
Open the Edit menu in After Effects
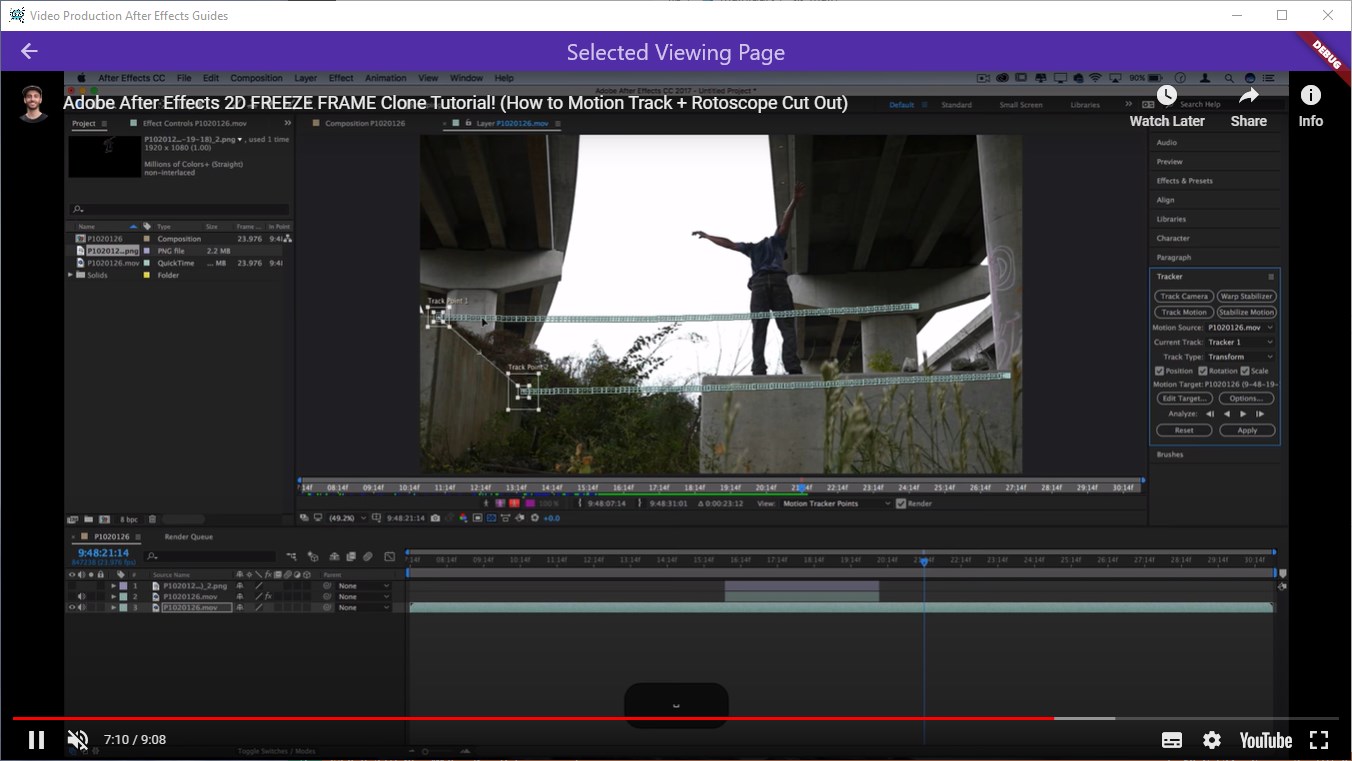(x=211, y=78)
